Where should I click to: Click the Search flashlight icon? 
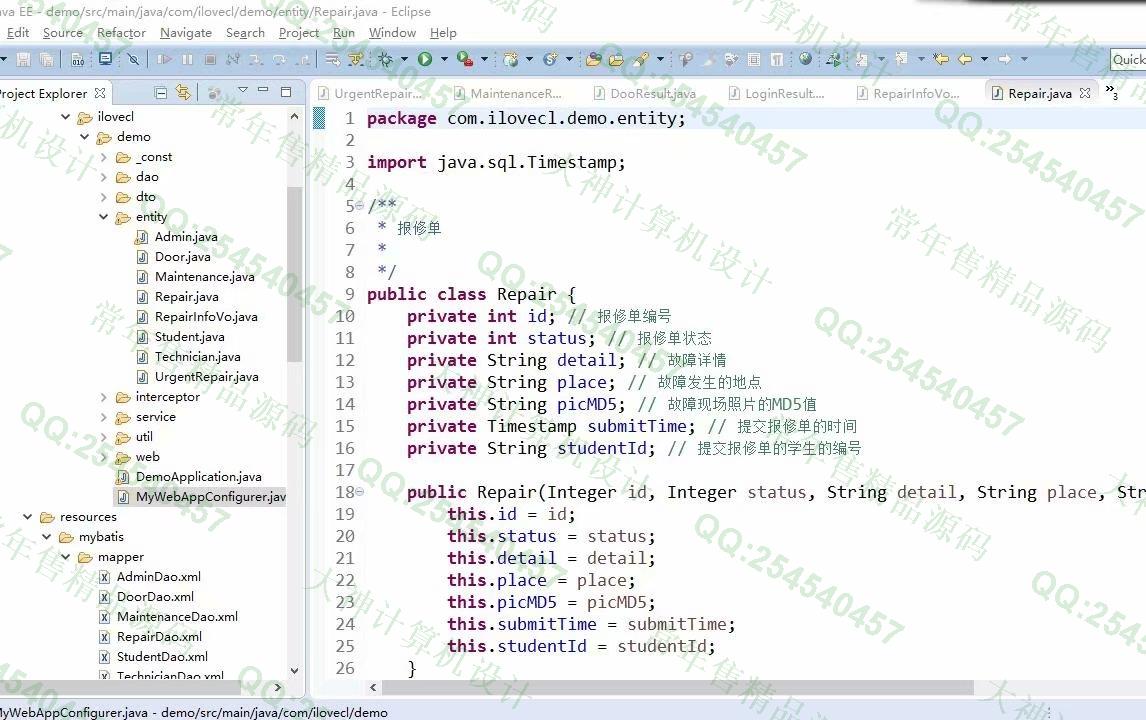(x=640, y=59)
